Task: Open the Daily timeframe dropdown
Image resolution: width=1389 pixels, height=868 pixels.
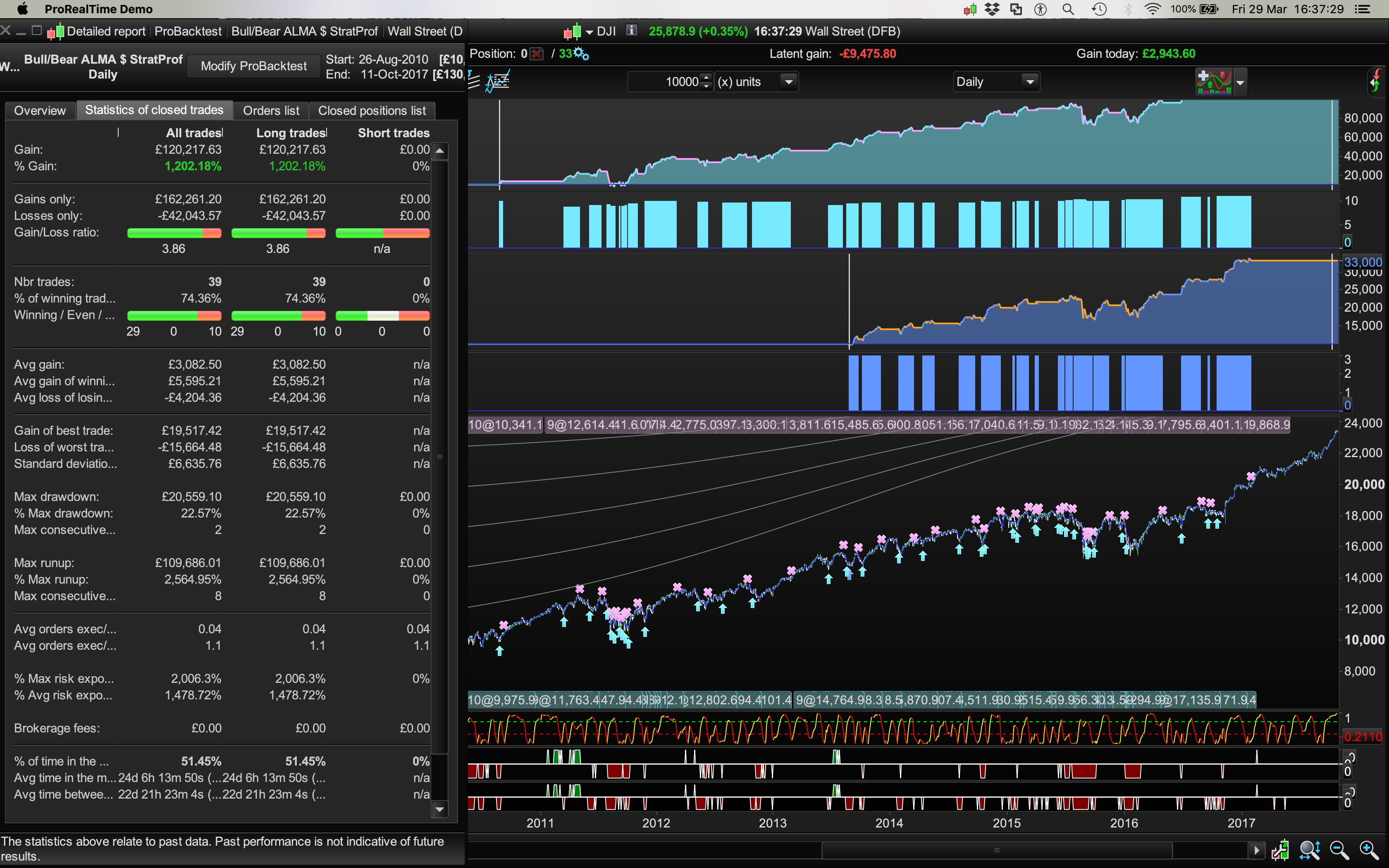Action: coord(1030,82)
